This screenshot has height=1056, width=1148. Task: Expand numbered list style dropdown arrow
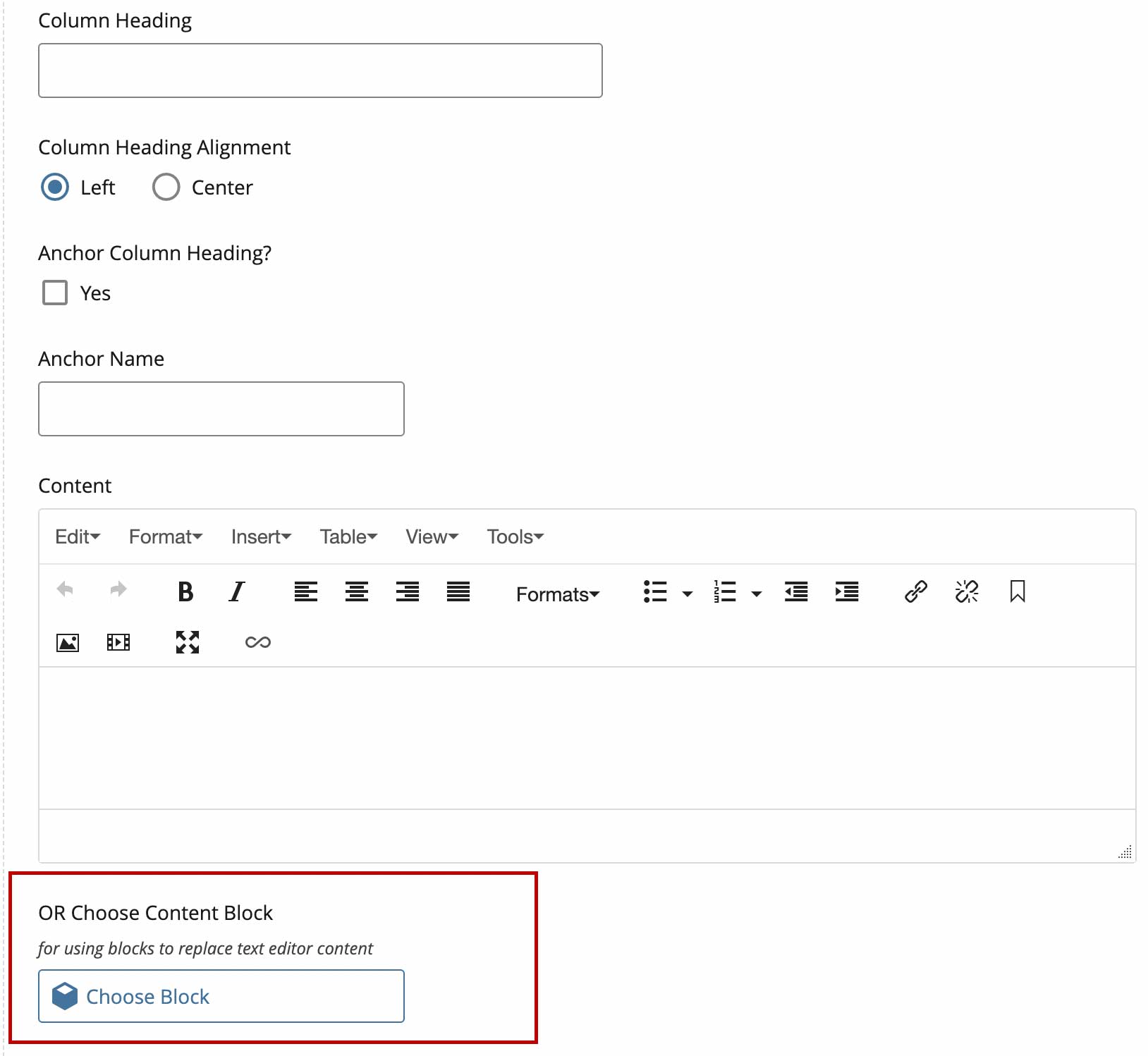[756, 594]
